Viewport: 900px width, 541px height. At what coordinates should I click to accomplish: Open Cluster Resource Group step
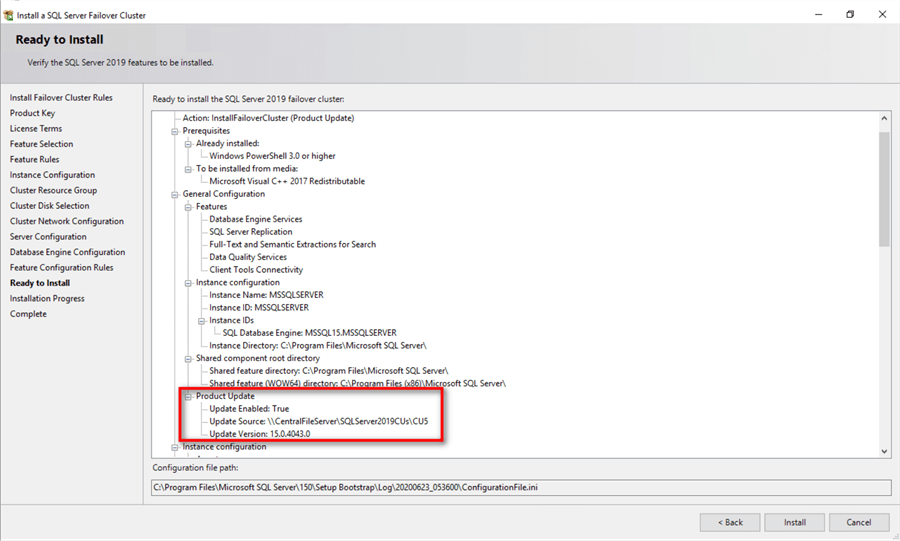coord(53,190)
